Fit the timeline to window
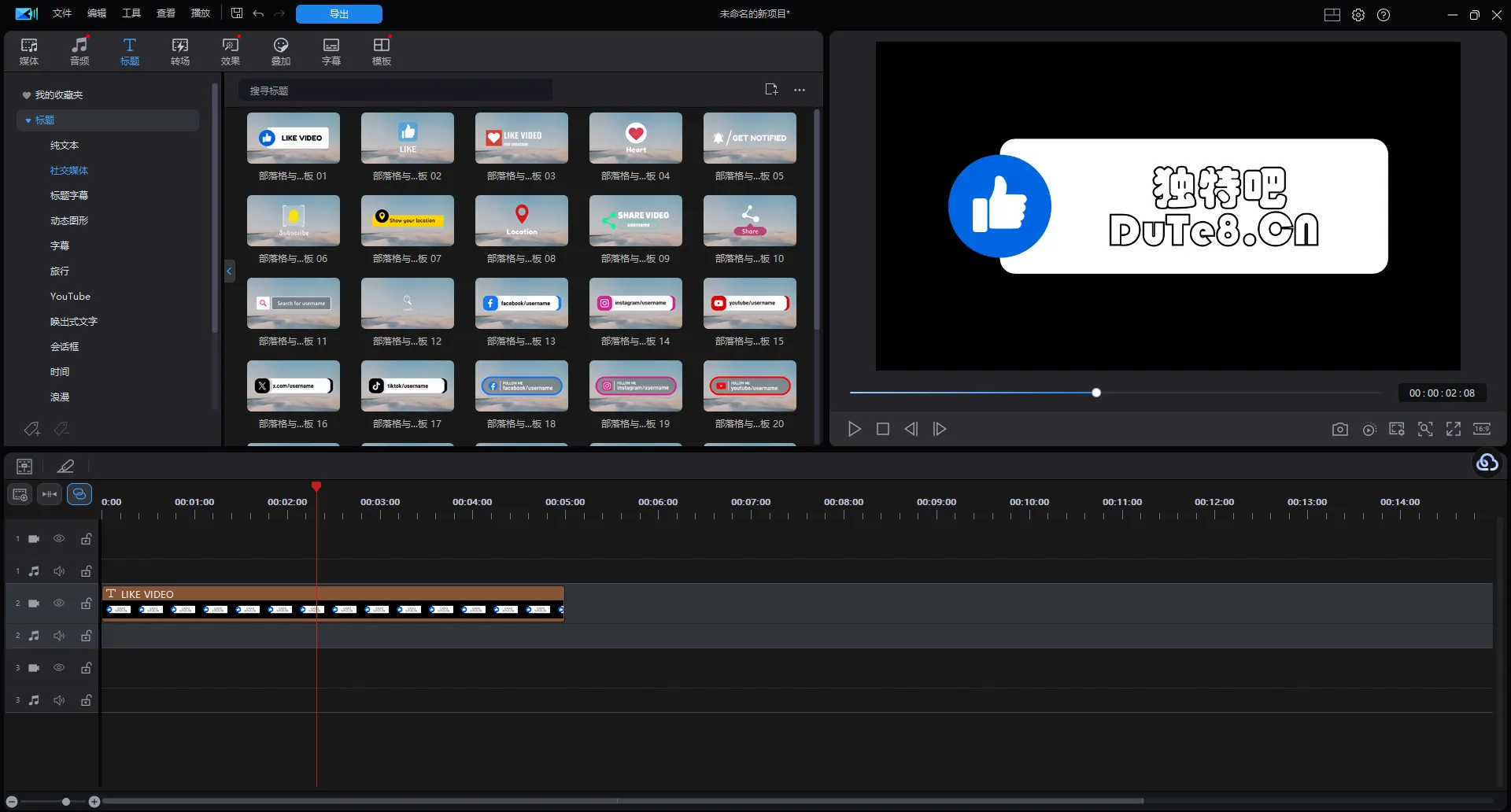 [50, 494]
